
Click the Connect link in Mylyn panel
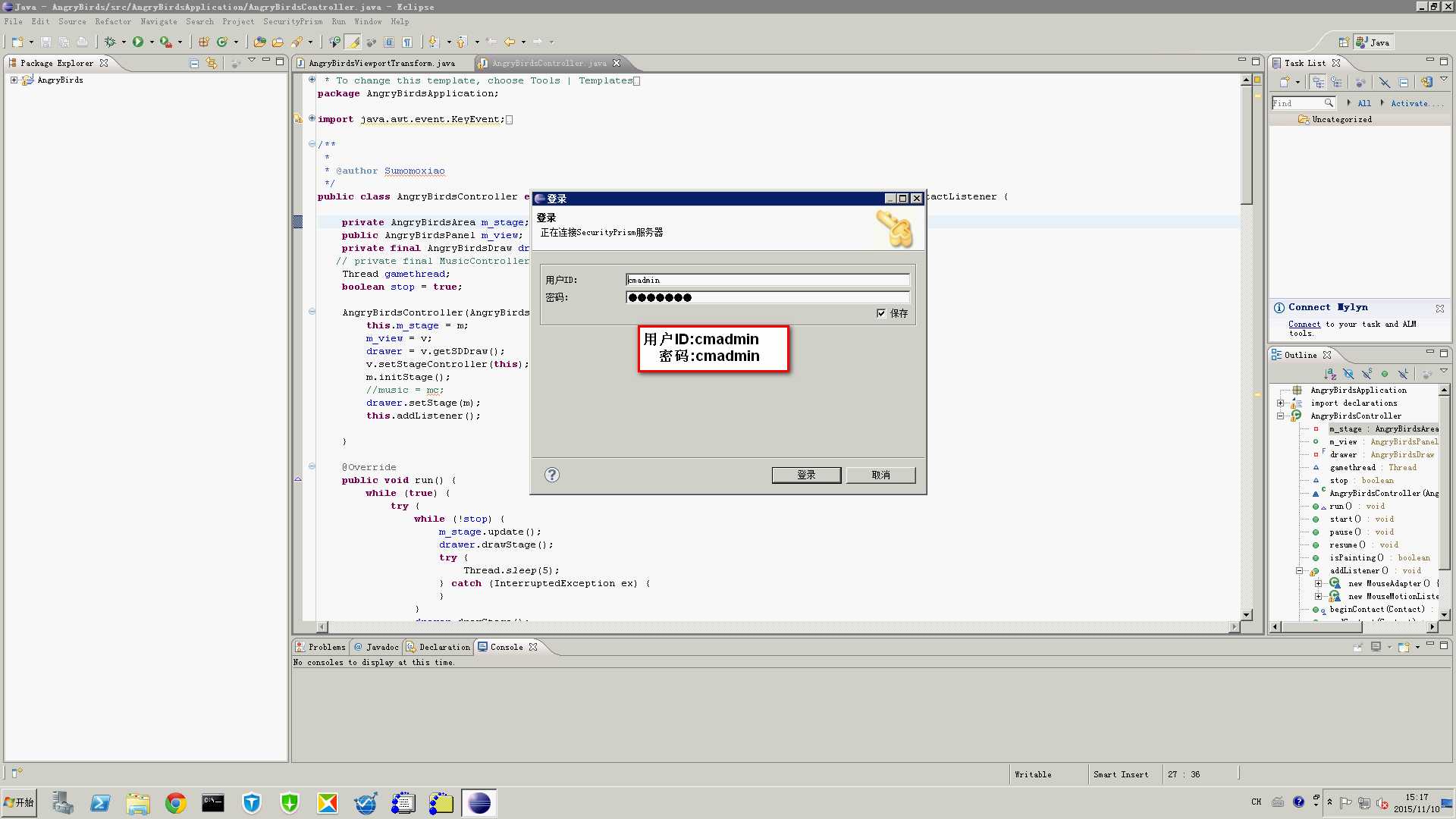pos(1304,324)
